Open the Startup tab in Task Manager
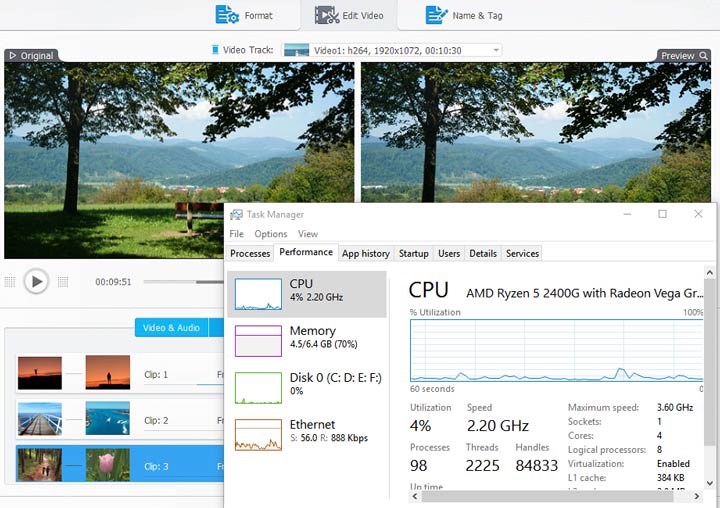This screenshot has width=720, height=508. coord(413,253)
